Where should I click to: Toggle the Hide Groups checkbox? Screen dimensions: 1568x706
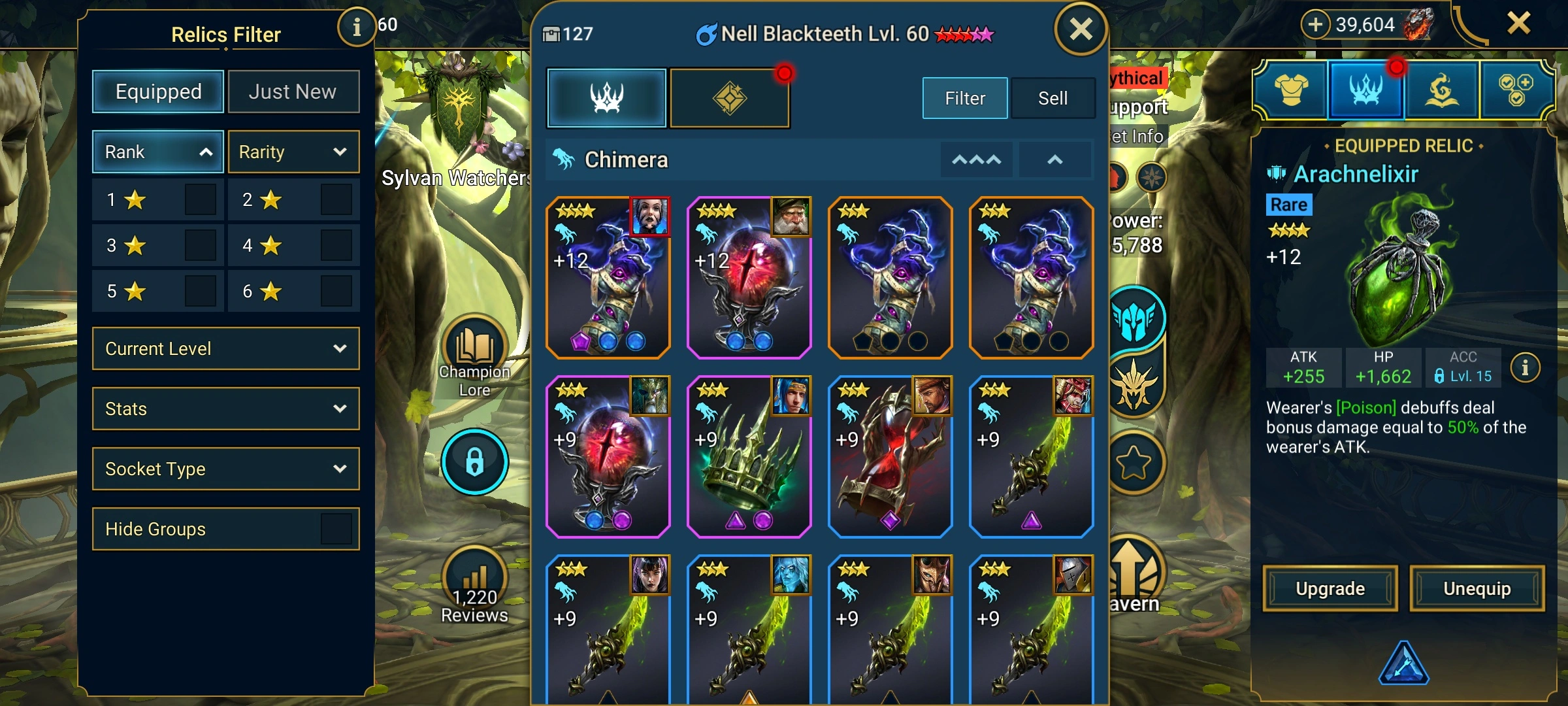click(x=336, y=529)
